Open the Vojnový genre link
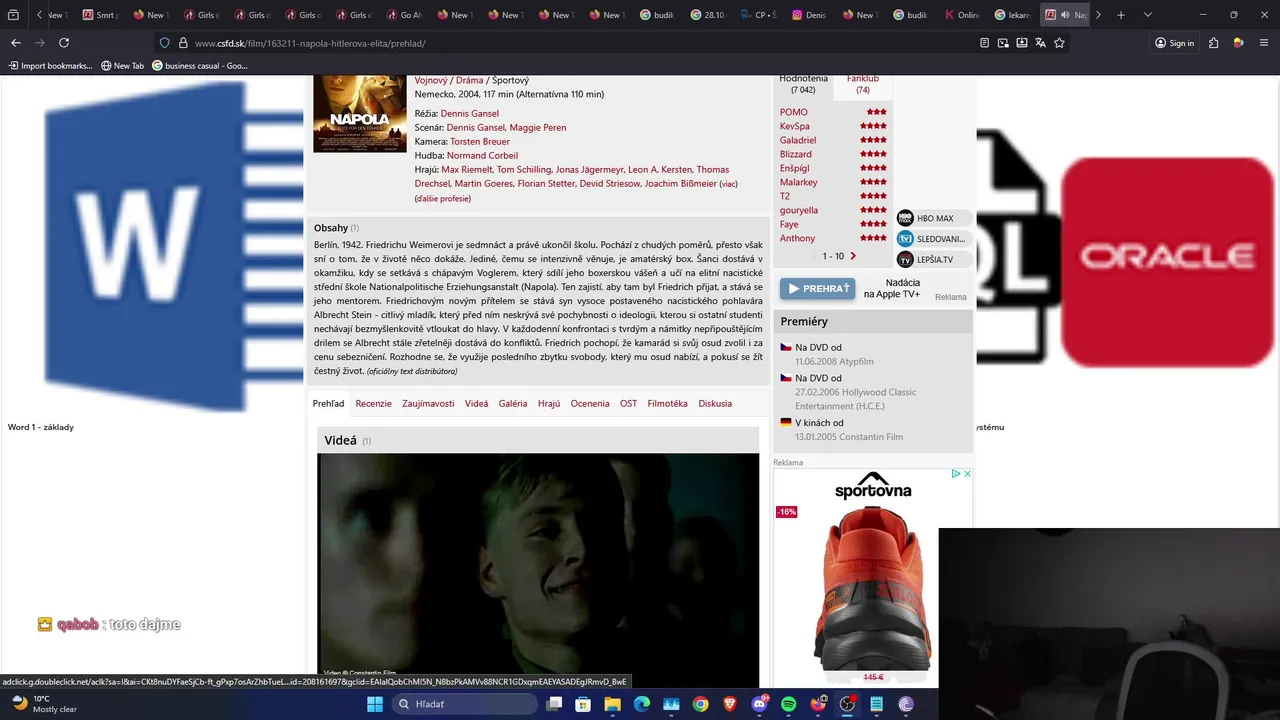The height and width of the screenshot is (720, 1280). [x=430, y=80]
